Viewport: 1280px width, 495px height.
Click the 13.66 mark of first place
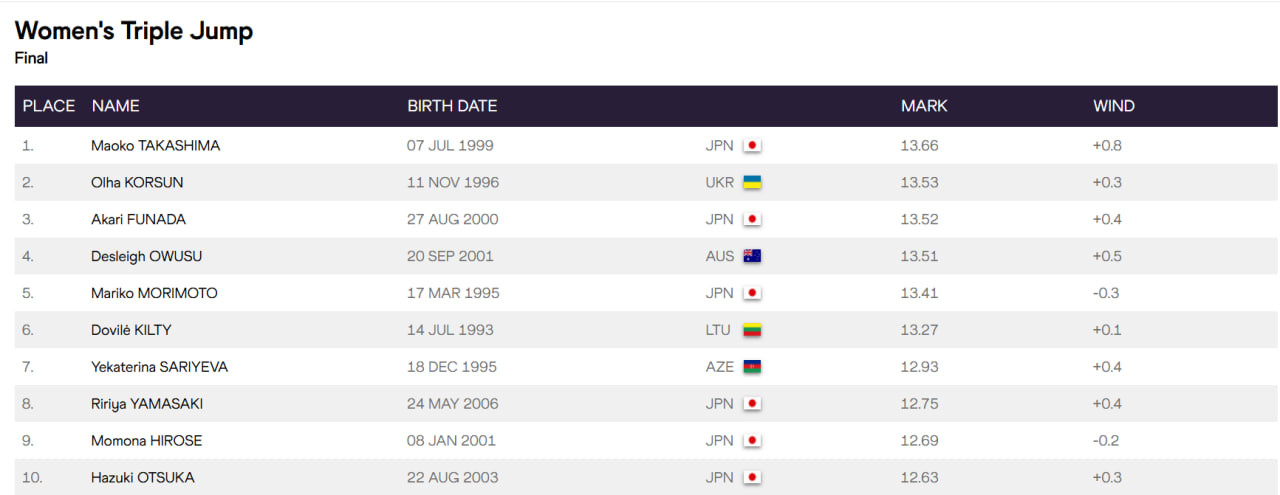919,145
